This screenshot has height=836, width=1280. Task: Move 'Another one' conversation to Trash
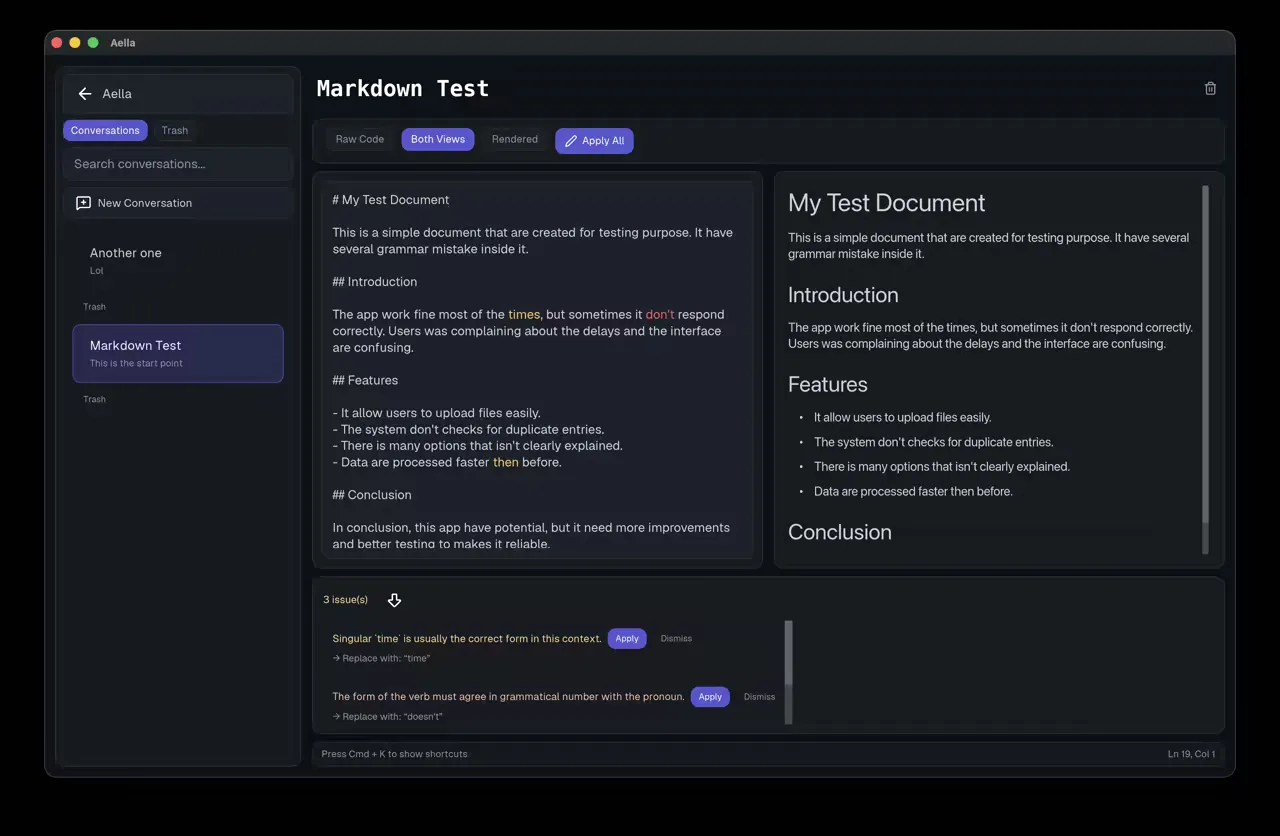95,307
